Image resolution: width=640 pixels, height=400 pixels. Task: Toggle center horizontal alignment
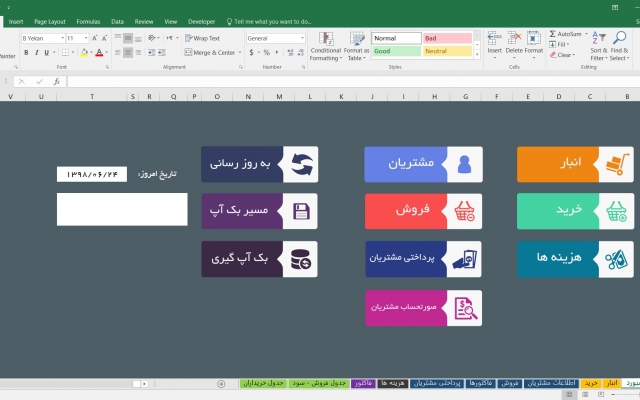[x=128, y=52]
